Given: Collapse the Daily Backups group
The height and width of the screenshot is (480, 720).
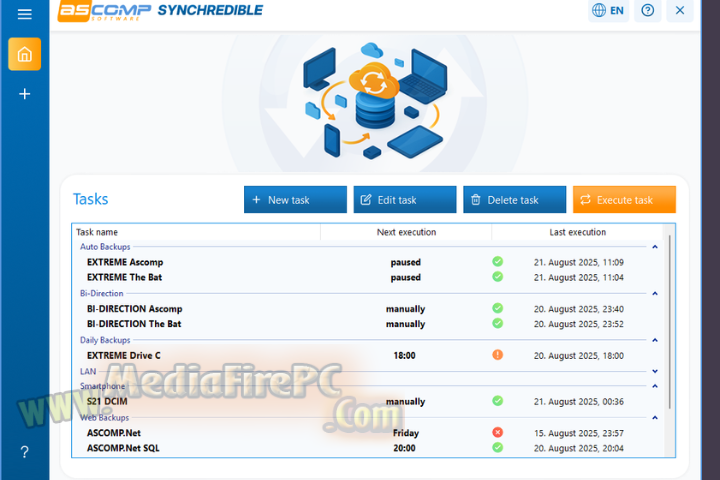Looking at the screenshot, I should pyautogui.click(x=655, y=340).
